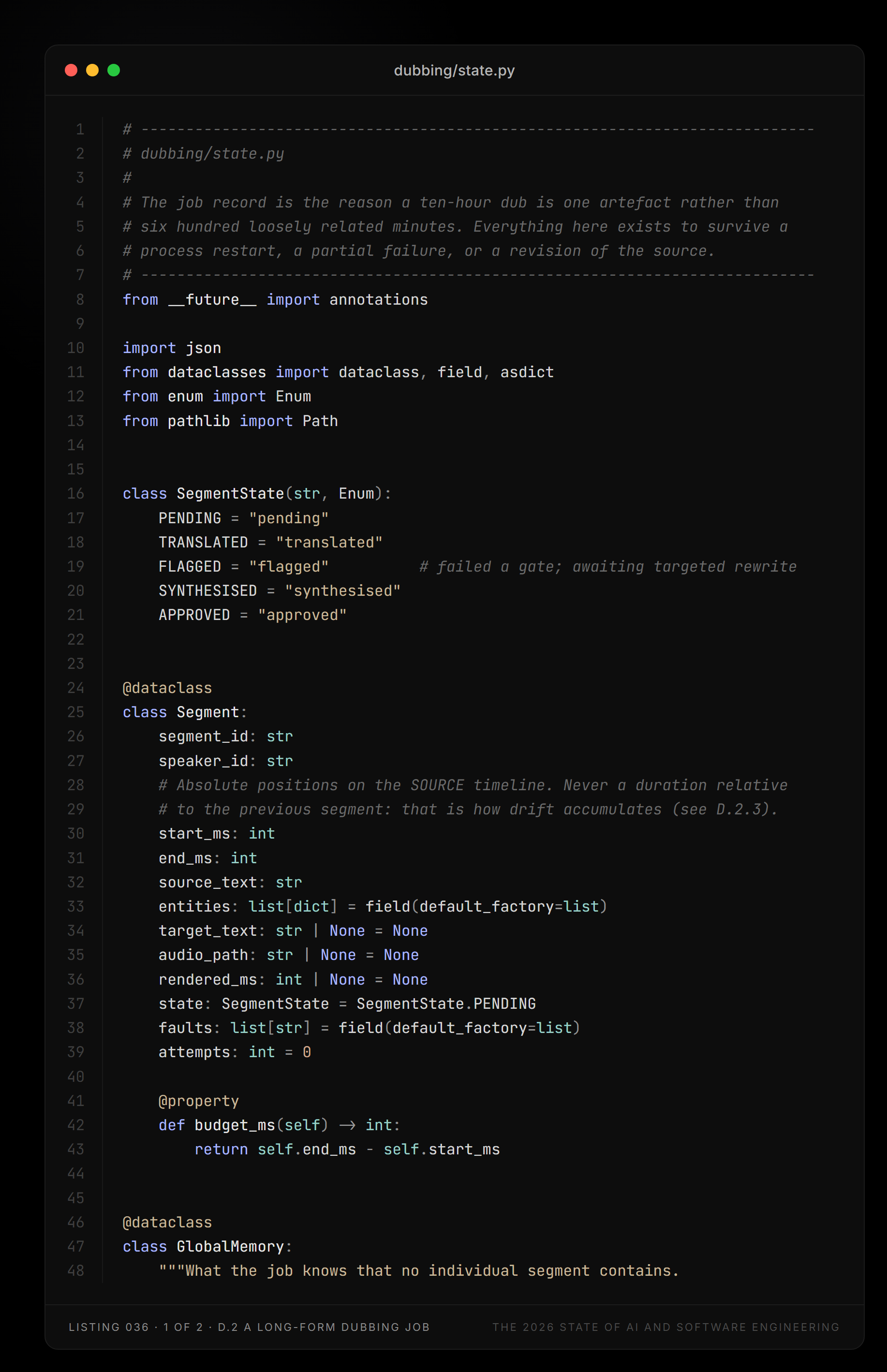Viewport: 887px width, 1372px height.
Task: Select 'from __future__ import annotations' line
Action: pos(275,299)
